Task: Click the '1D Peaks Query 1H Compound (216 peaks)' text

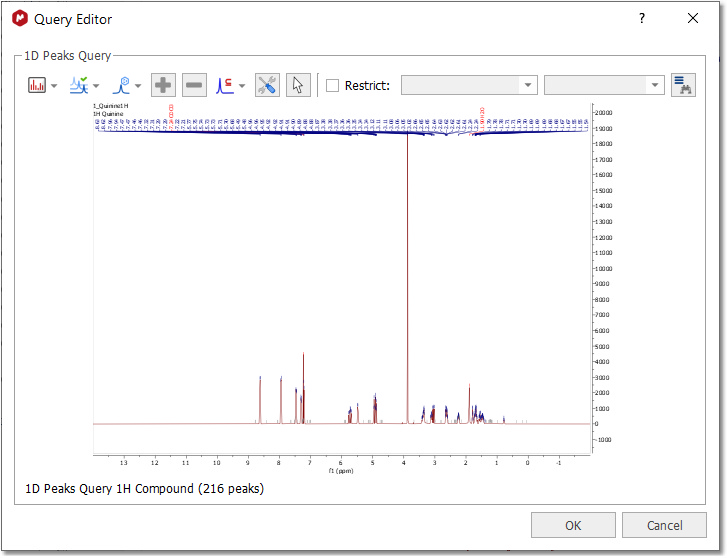Action: (145, 489)
